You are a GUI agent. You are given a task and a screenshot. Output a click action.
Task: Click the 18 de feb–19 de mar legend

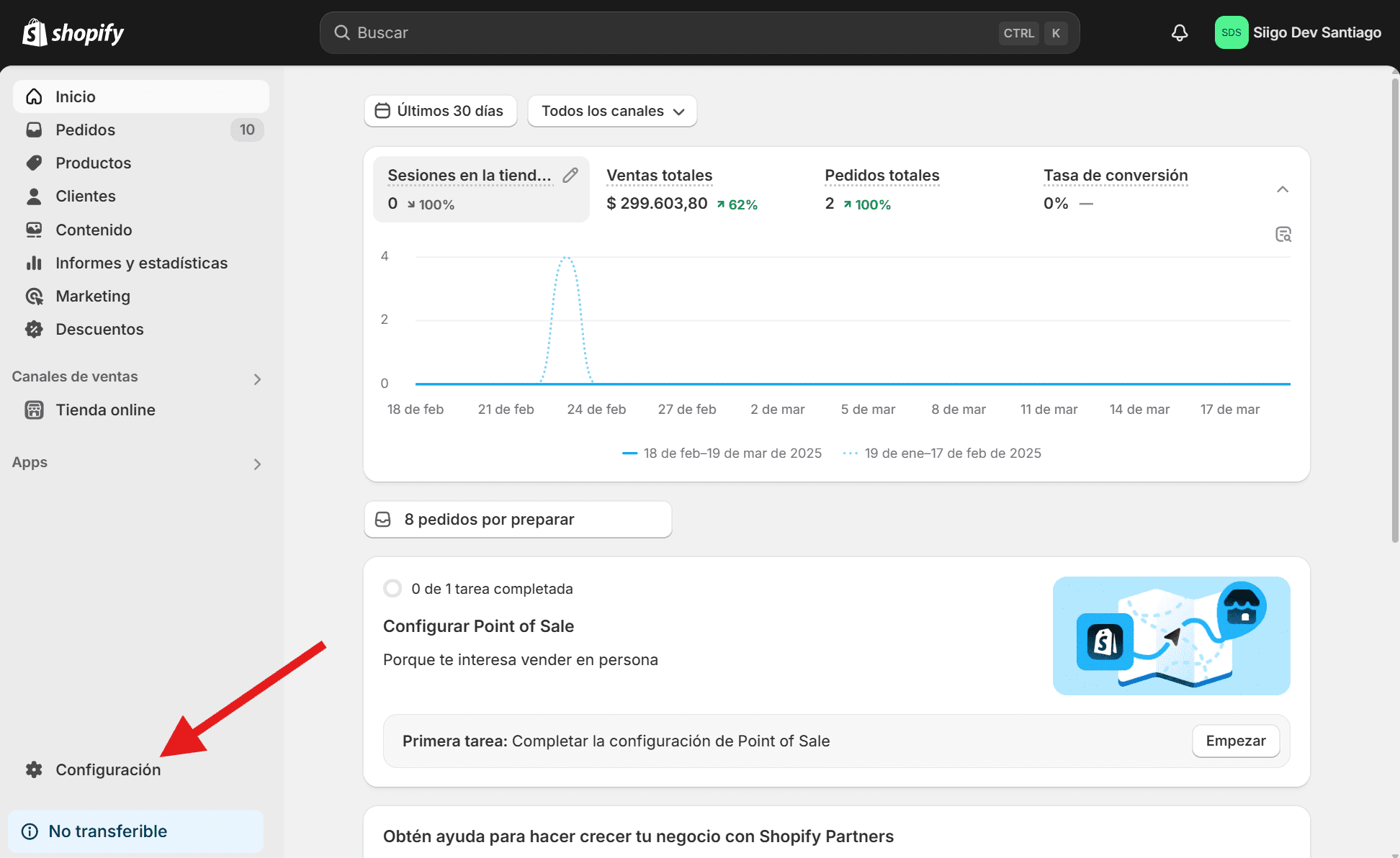[722, 453]
